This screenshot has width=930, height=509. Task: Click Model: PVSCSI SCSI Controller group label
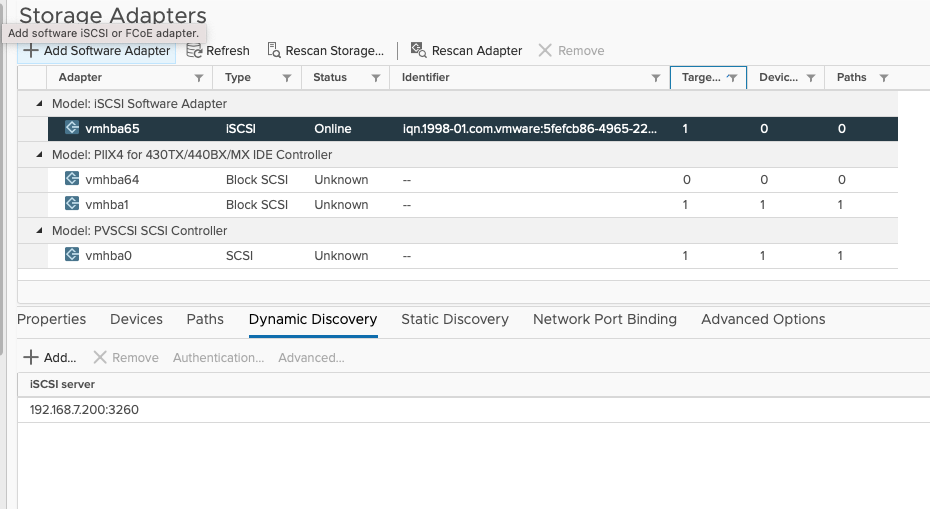pyautogui.click(x=139, y=231)
